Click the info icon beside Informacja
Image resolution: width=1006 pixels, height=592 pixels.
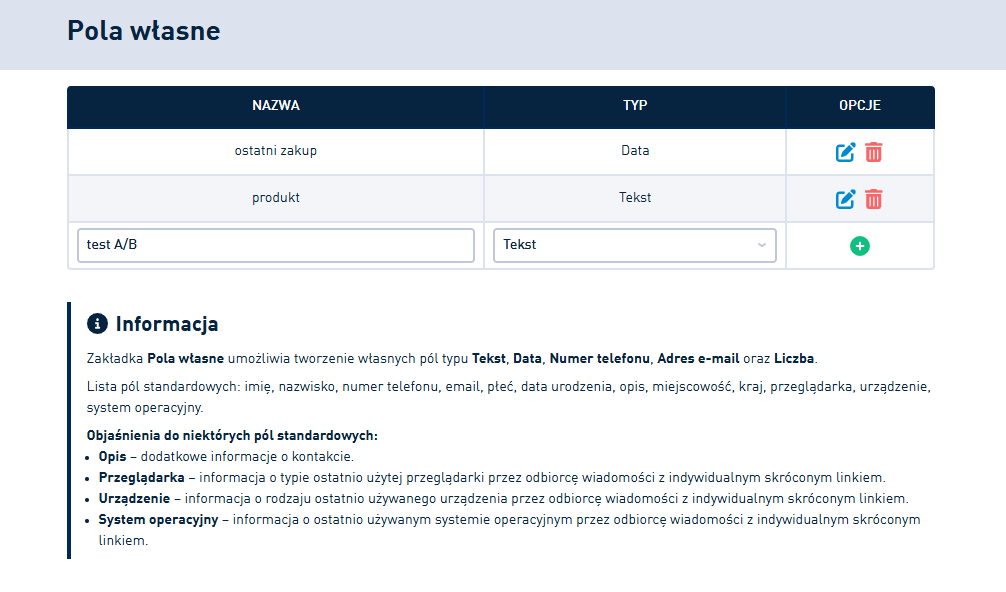(x=97, y=323)
